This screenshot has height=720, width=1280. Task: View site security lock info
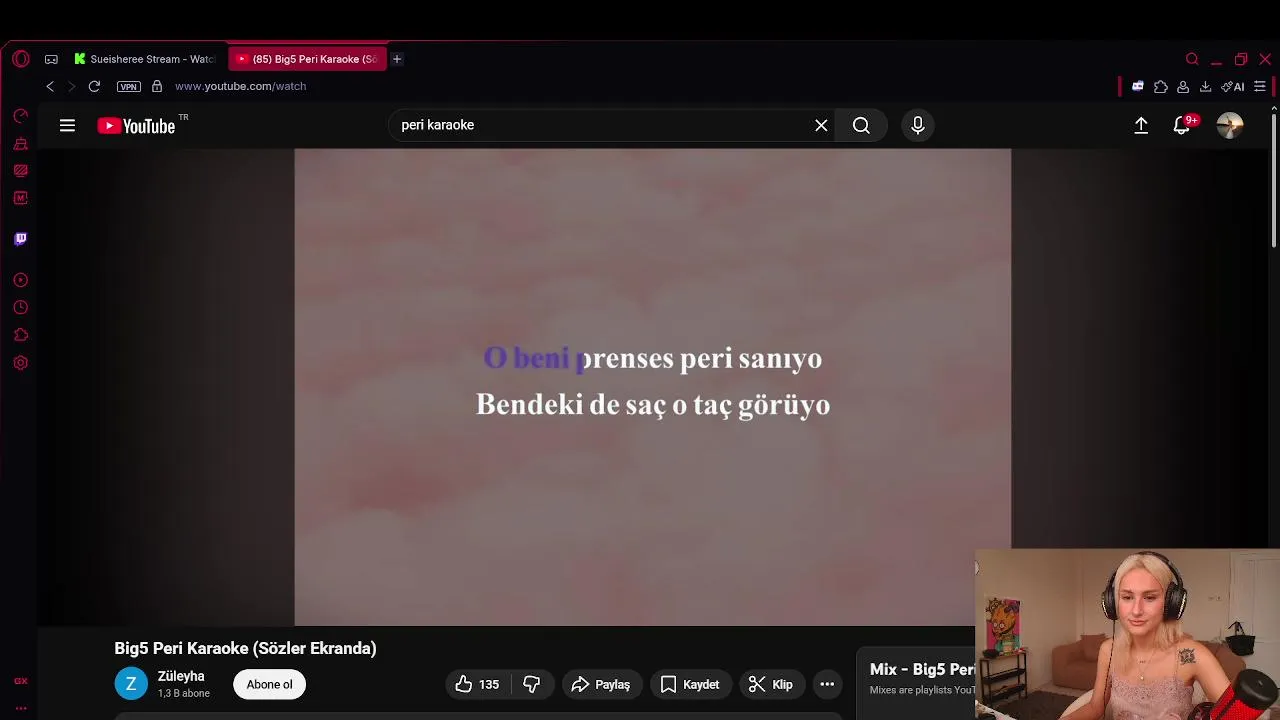(x=157, y=86)
